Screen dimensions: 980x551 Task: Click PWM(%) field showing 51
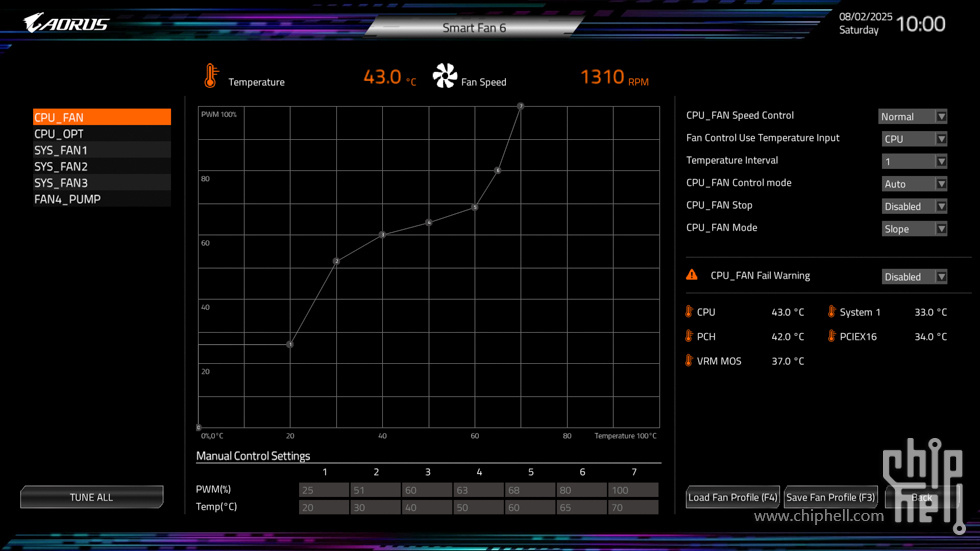pos(376,490)
